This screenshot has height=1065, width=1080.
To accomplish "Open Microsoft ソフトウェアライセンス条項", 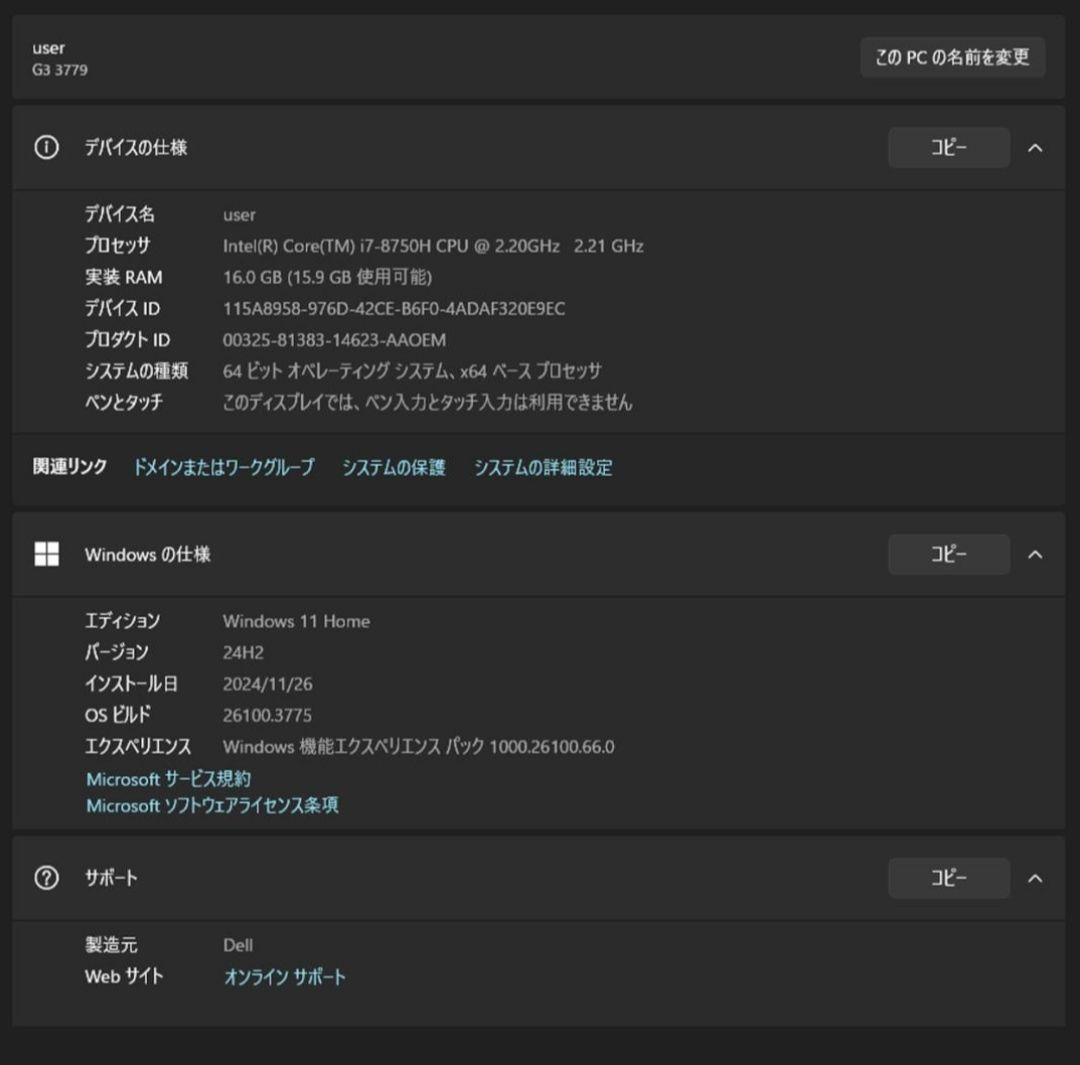I will click(x=212, y=805).
